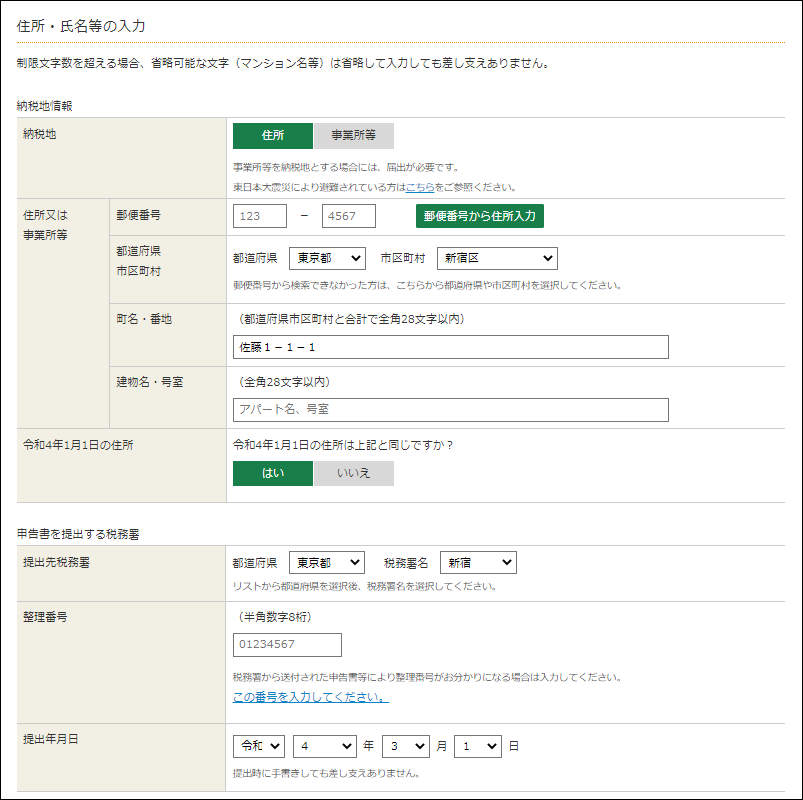
Task: Click the 建物名・号室 input field
Action: pyautogui.click(x=451, y=410)
